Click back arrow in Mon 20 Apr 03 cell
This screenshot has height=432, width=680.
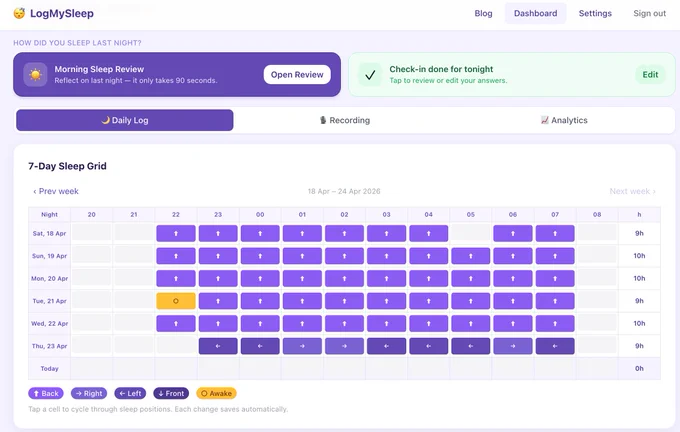tap(386, 278)
